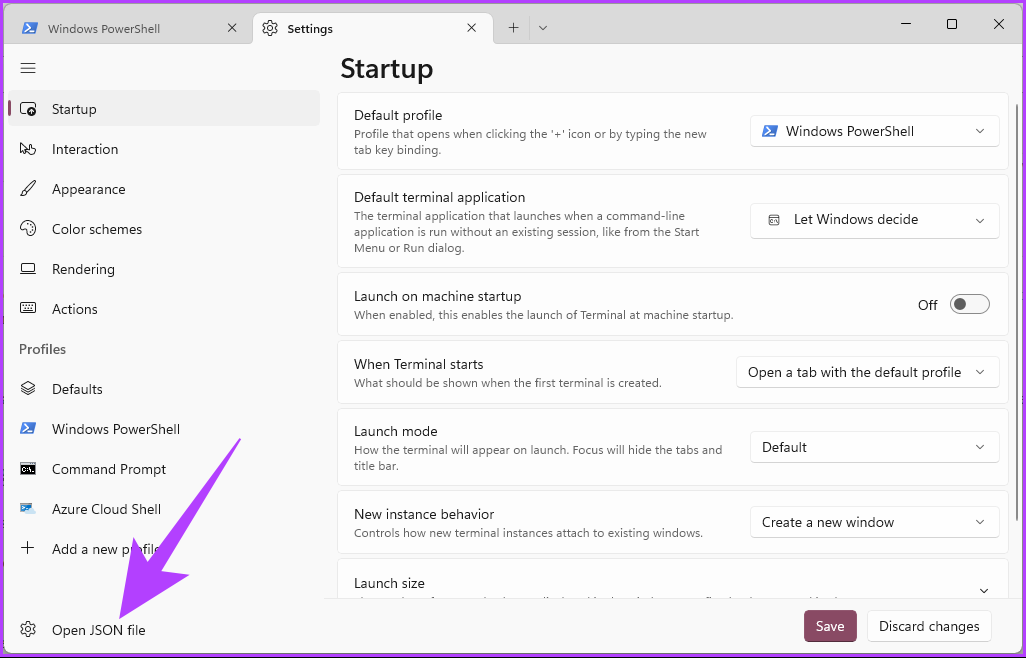Click the gear icon on the Settings tab
Image resolution: width=1026 pixels, height=658 pixels.
[x=270, y=28]
